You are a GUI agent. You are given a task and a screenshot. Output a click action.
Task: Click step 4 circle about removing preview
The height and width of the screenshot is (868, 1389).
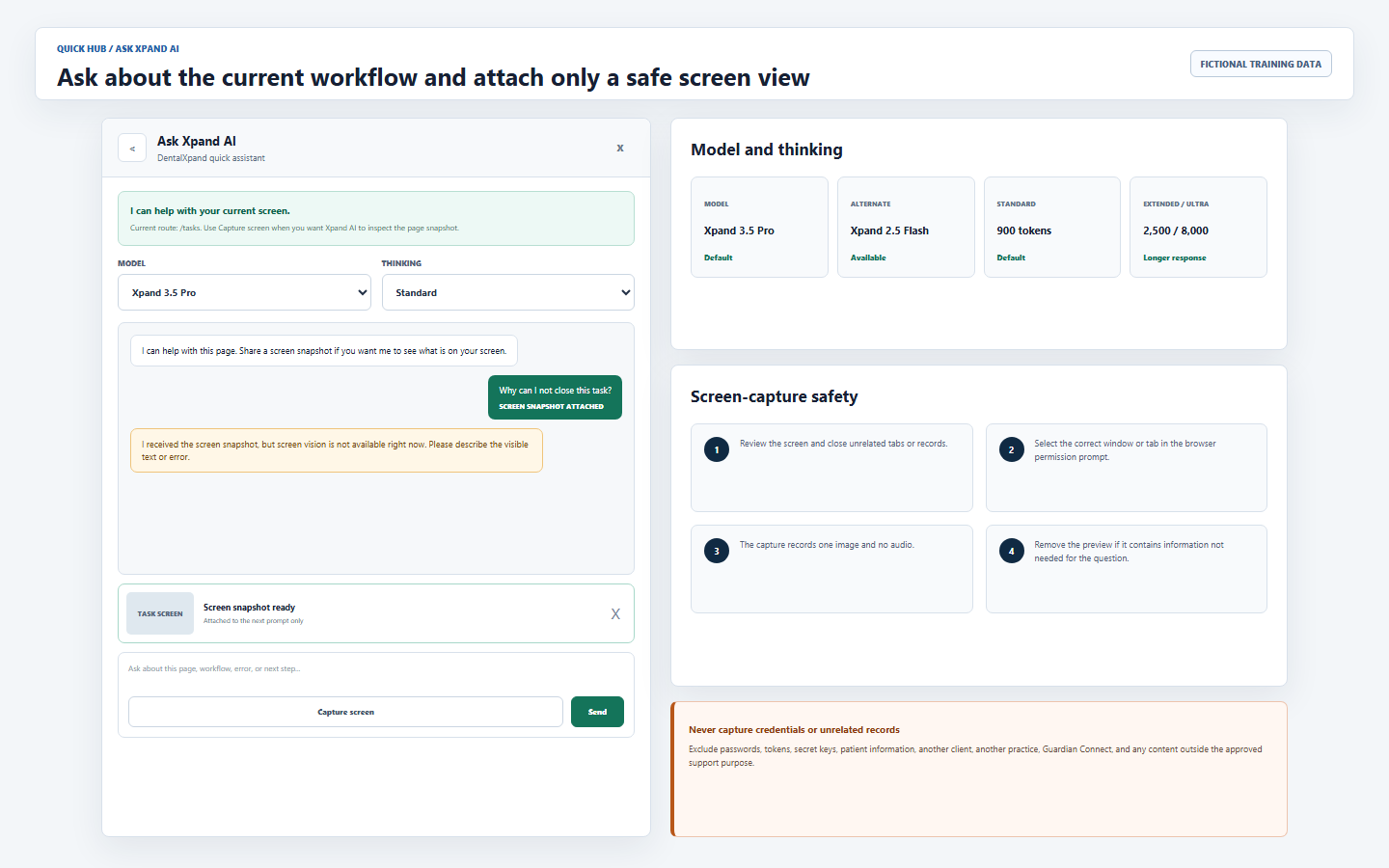pos(1012,551)
